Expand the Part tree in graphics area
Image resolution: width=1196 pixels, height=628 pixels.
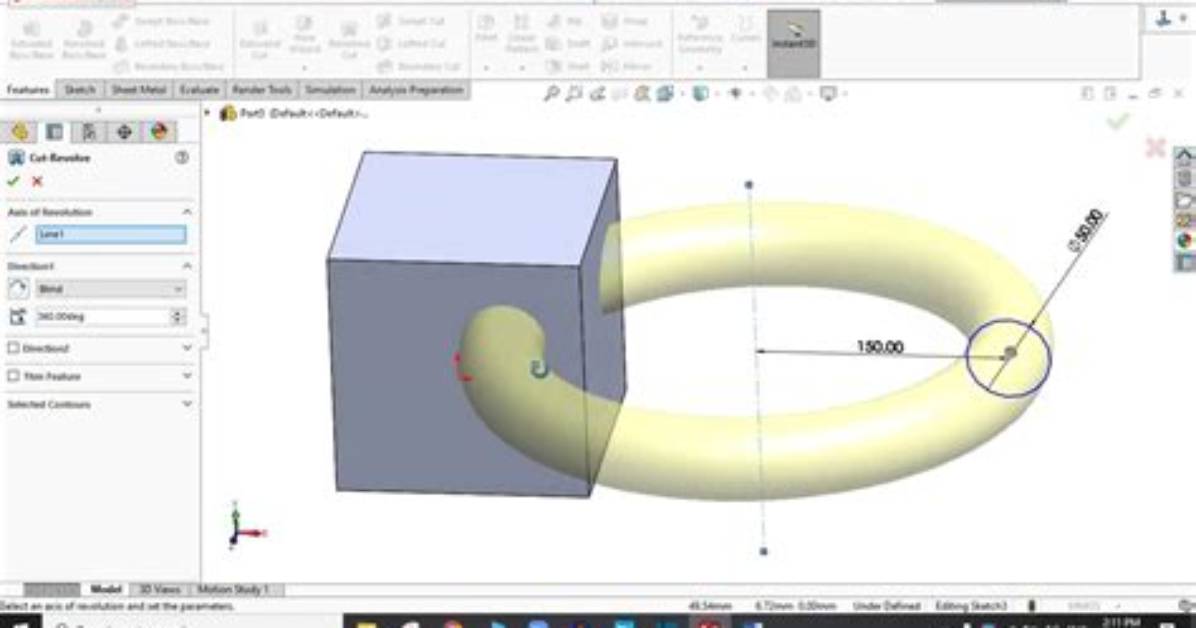[x=207, y=113]
